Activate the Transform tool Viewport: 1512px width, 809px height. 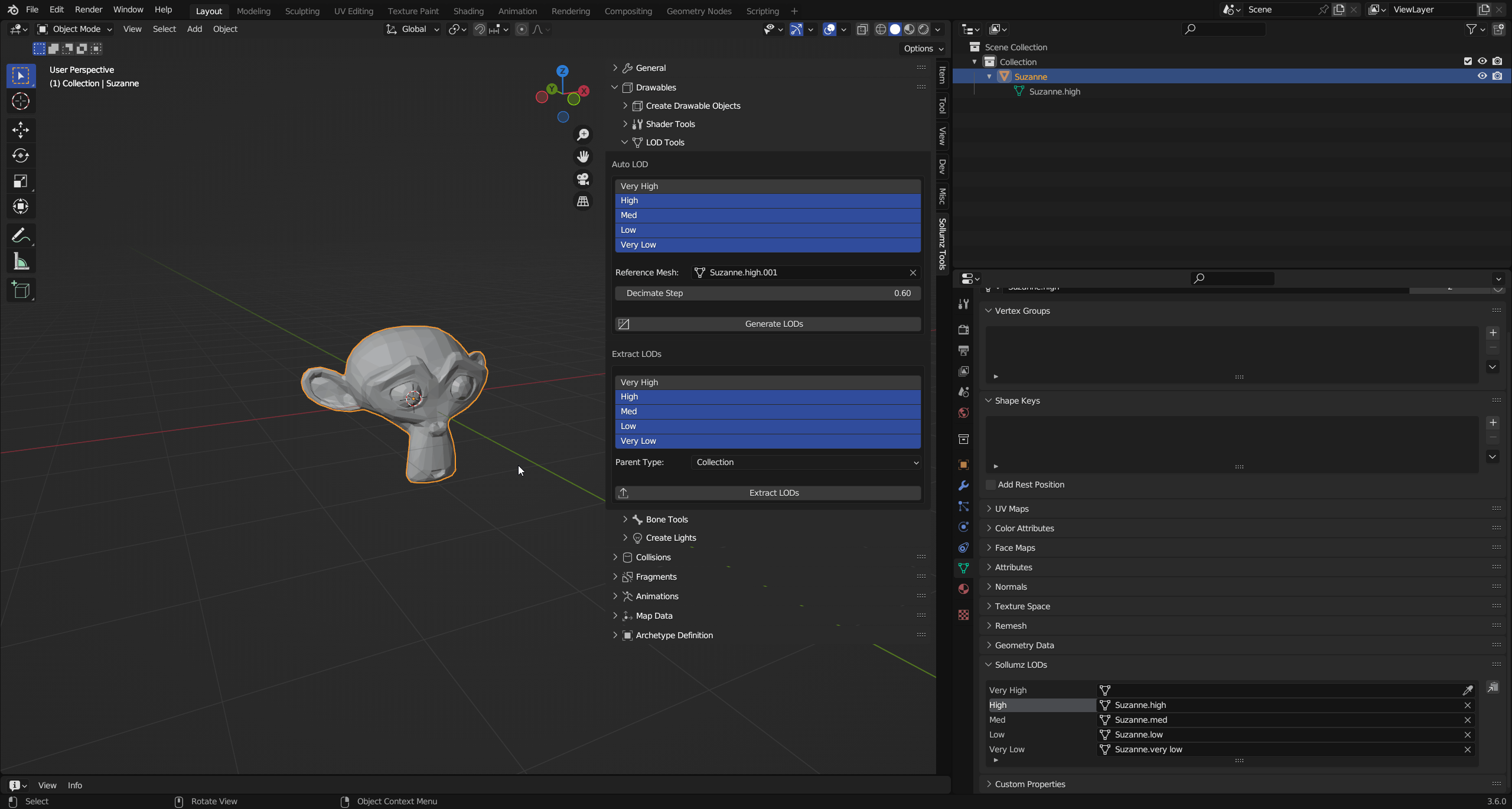21,206
